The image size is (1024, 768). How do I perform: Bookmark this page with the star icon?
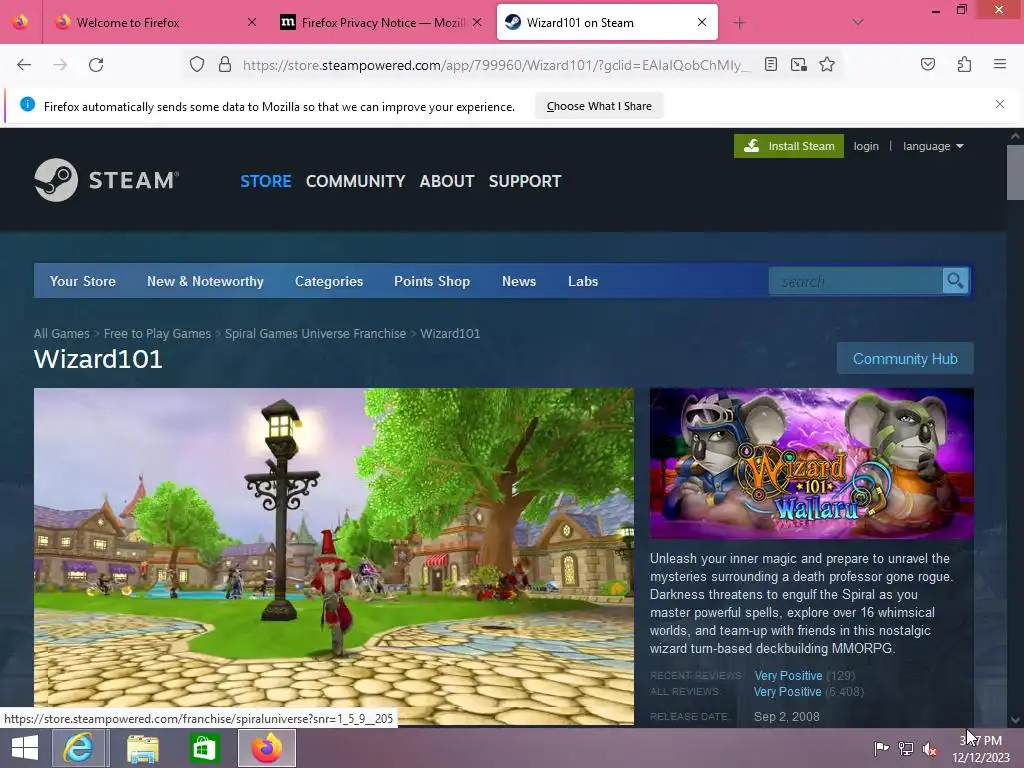pyautogui.click(x=827, y=64)
